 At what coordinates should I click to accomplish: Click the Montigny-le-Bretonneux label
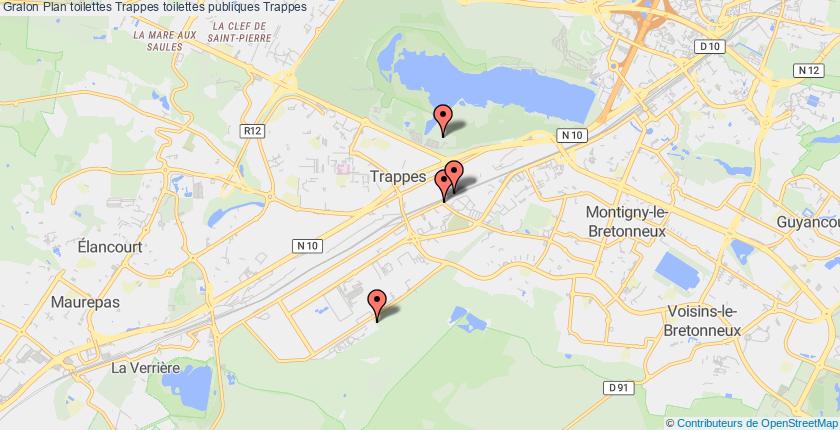[x=627, y=222]
